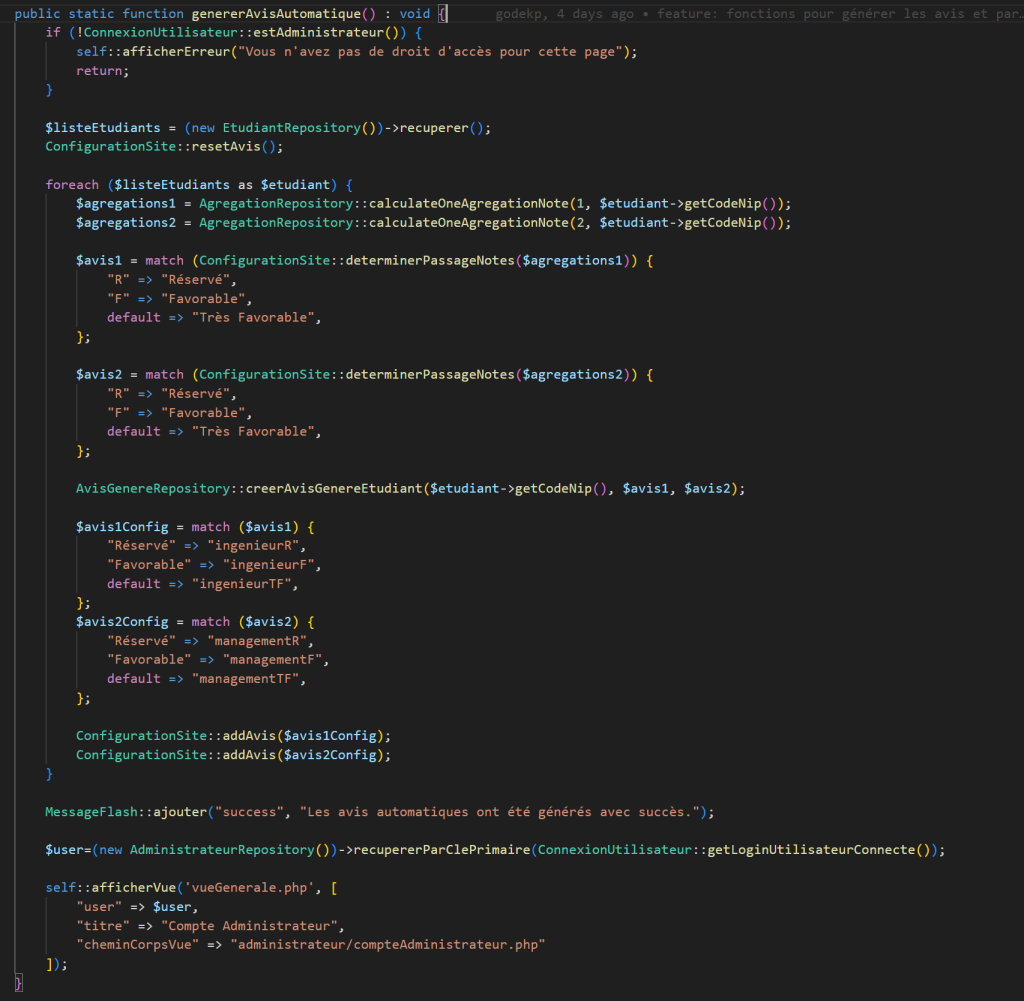Click the ajouter method call
Image resolution: width=1024 pixels, height=1001 pixels.
point(180,812)
